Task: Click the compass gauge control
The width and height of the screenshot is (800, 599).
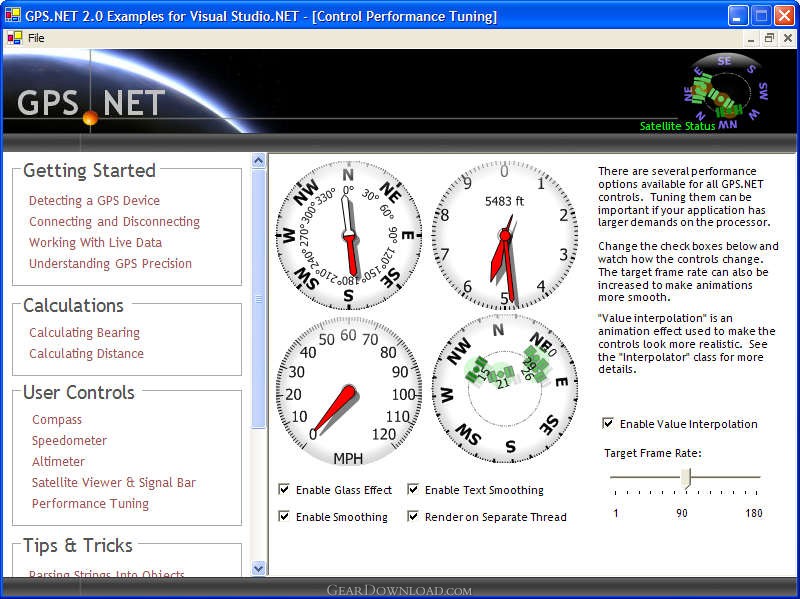Action: pos(348,235)
